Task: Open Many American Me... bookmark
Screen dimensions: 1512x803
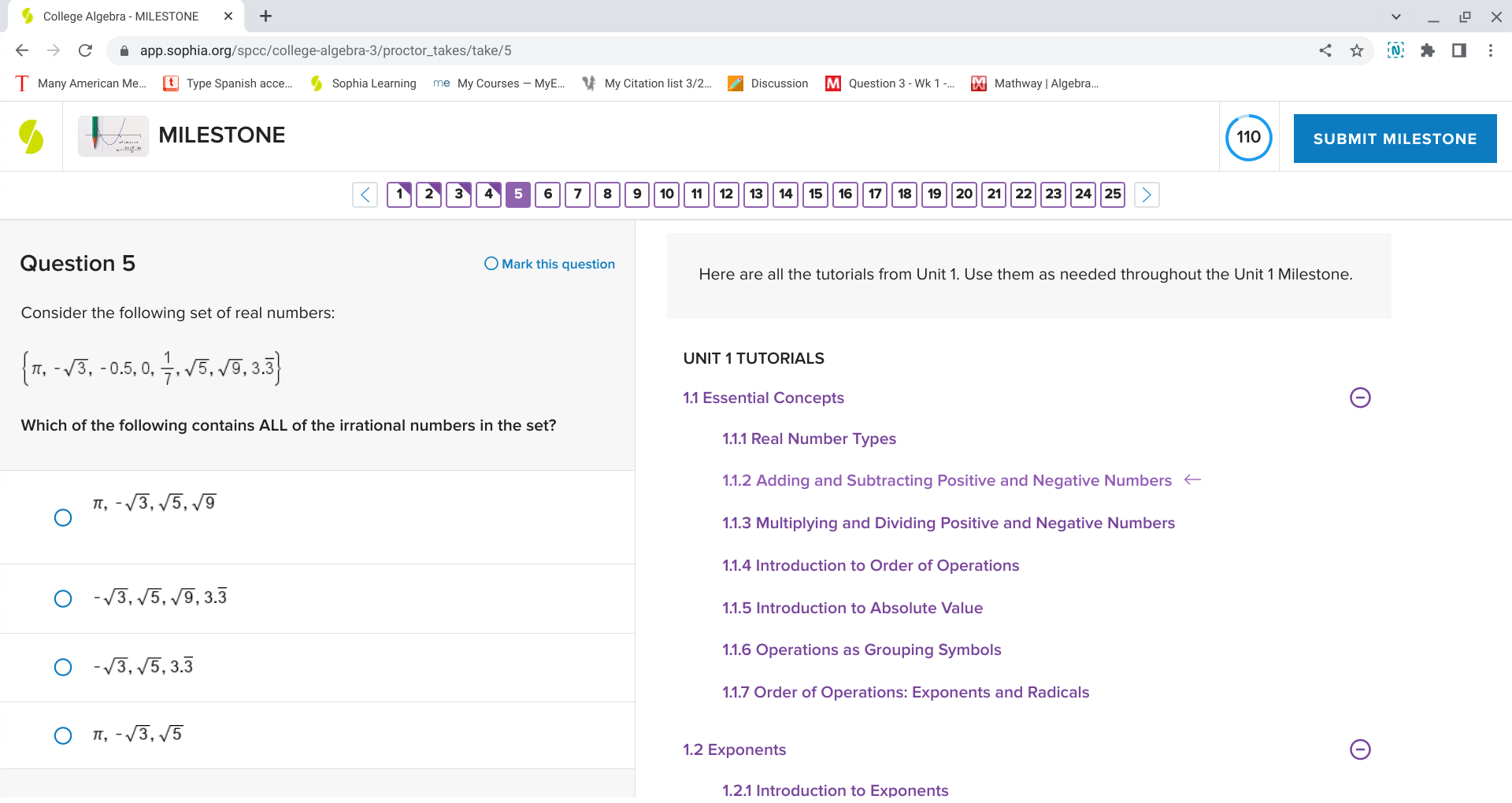Action: point(81,83)
